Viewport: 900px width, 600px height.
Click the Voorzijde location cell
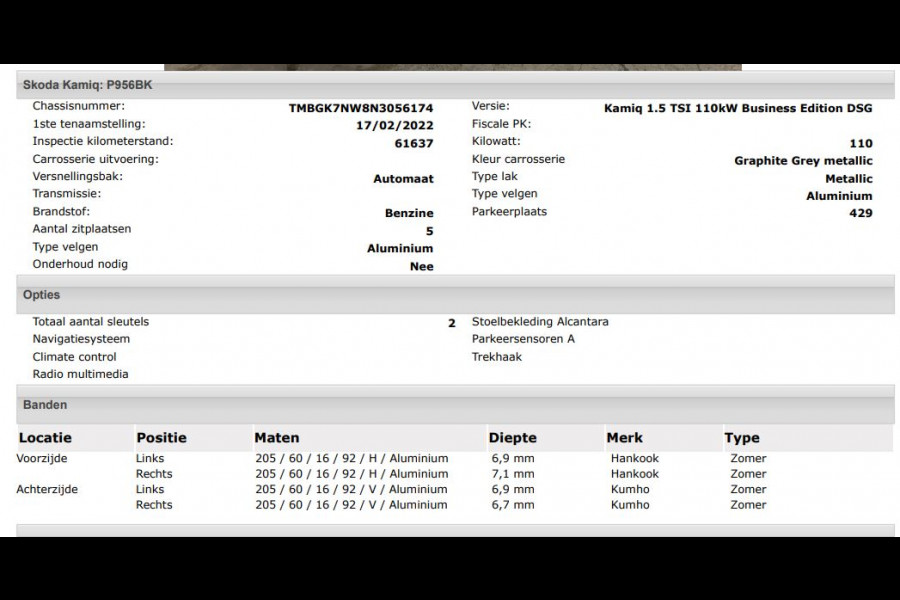(41, 458)
